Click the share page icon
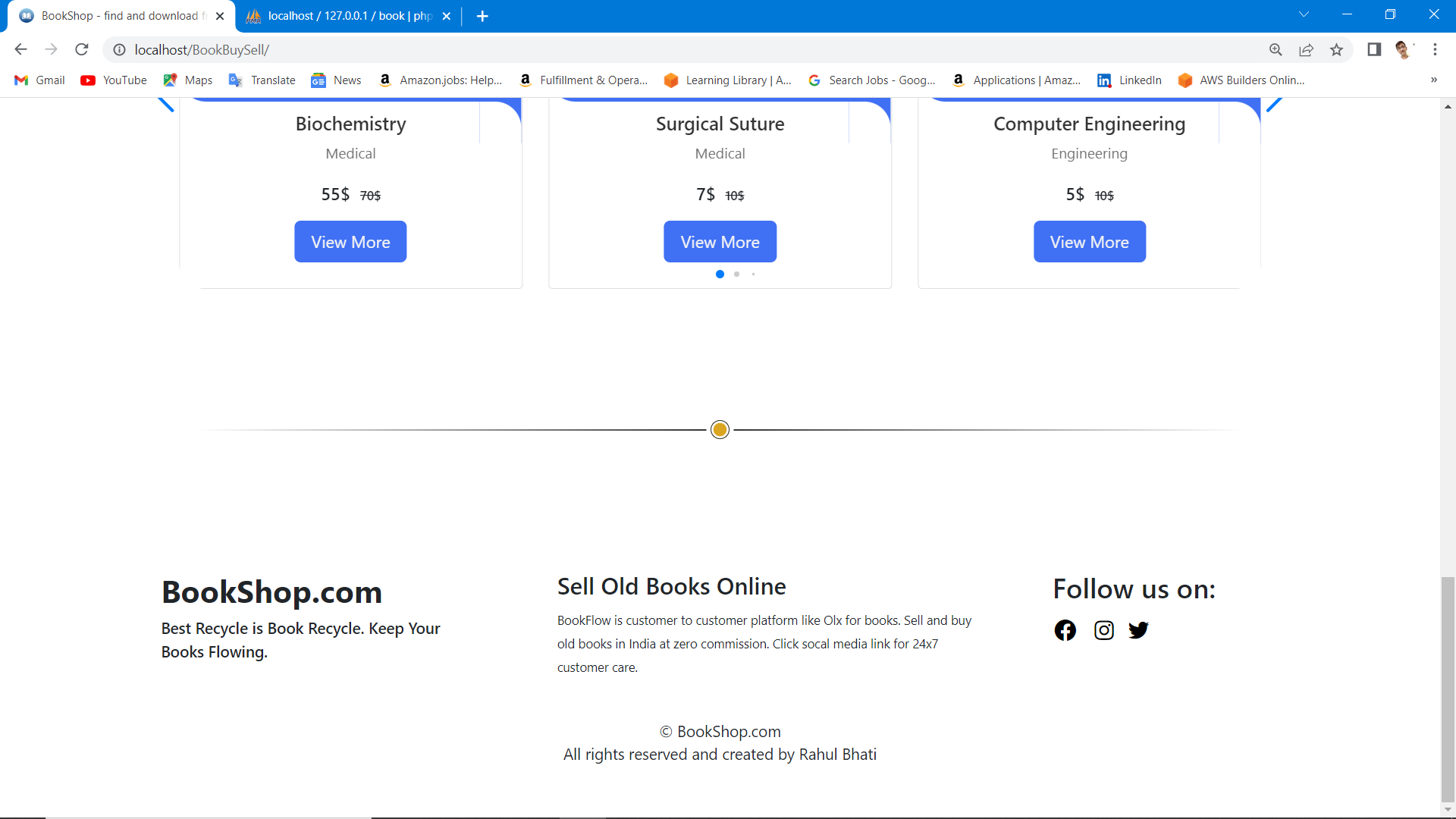The width and height of the screenshot is (1456, 819). pos(1306,50)
